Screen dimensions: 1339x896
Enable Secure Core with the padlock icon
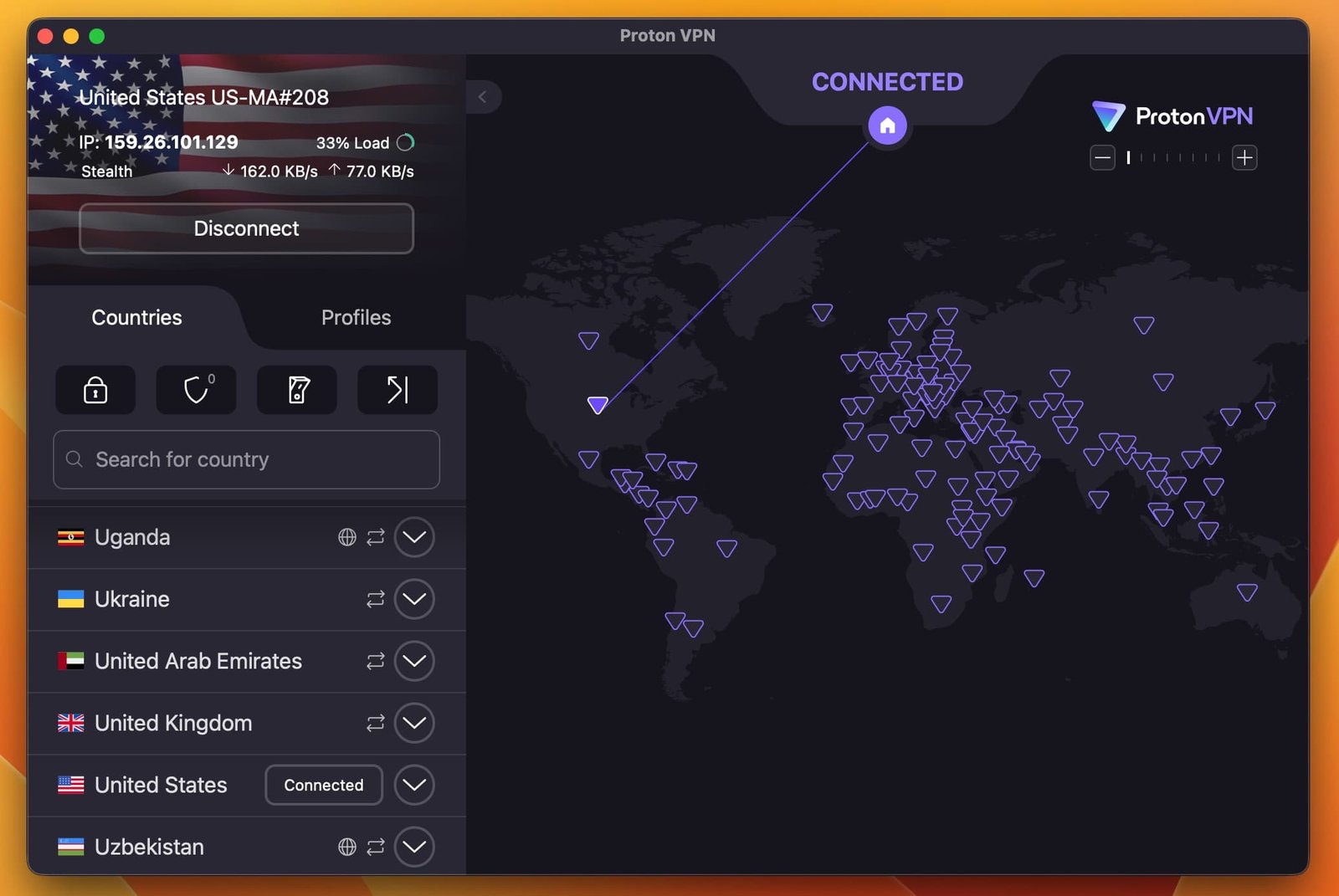coord(95,390)
